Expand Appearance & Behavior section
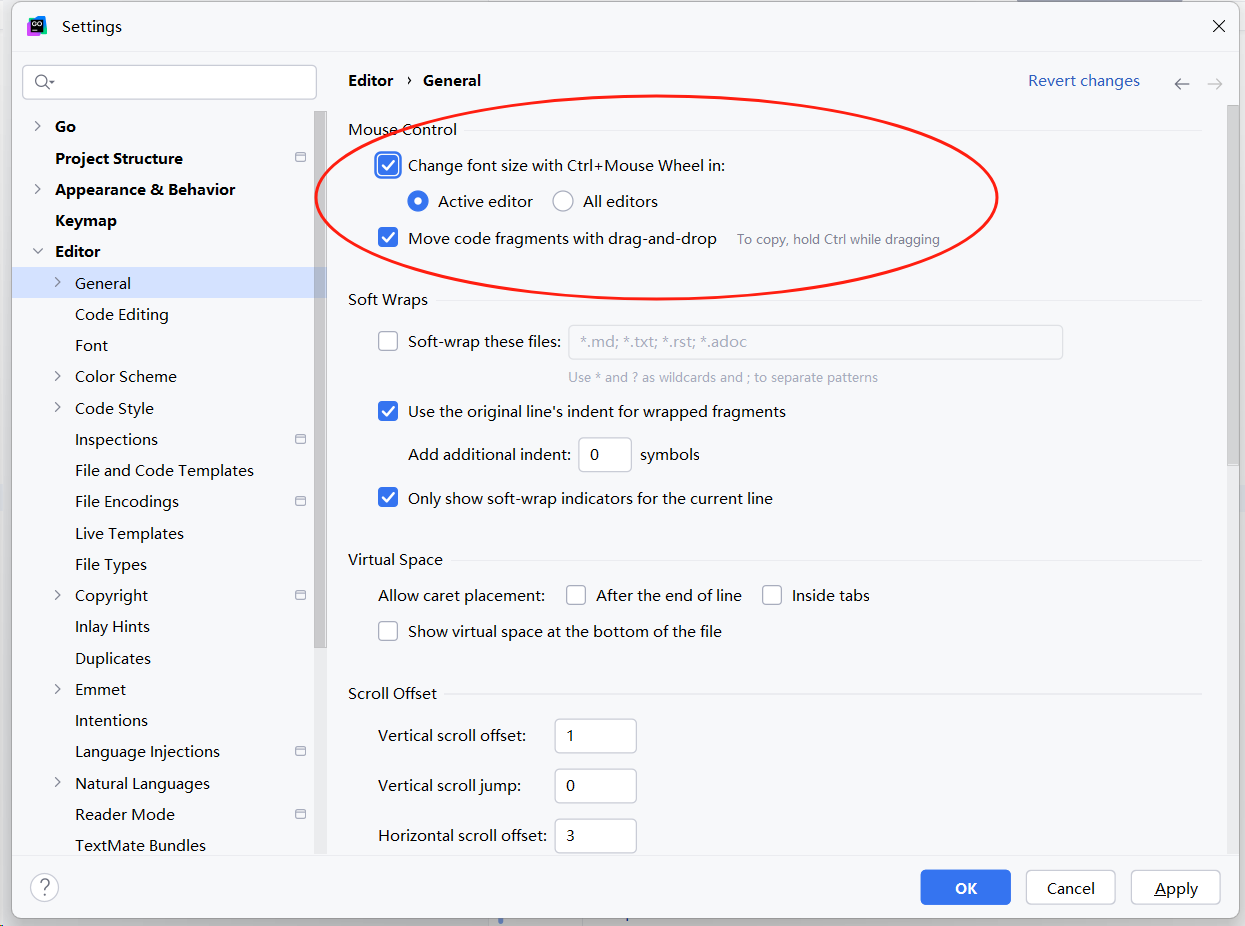1245x926 pixels. [x=38, y=189]
